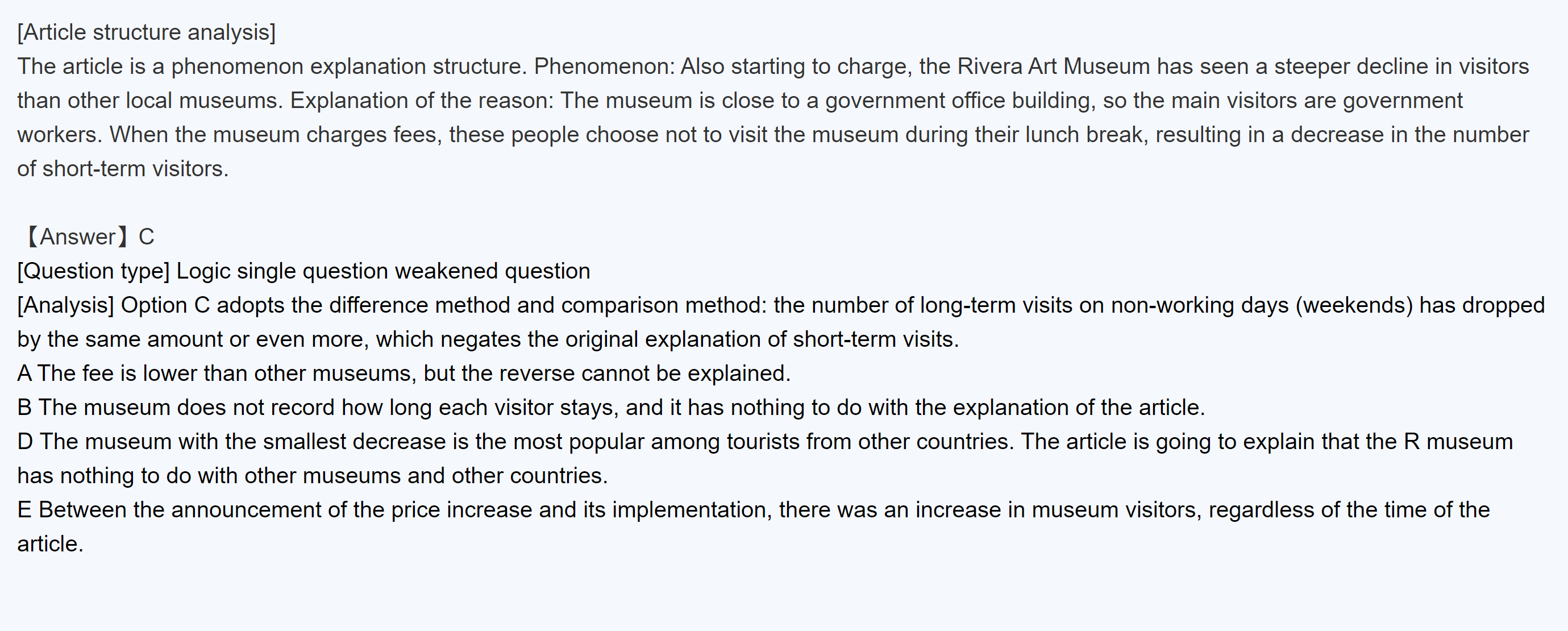Click the '[Analysis]' label
1568x631 pixels.
point(66,305)
